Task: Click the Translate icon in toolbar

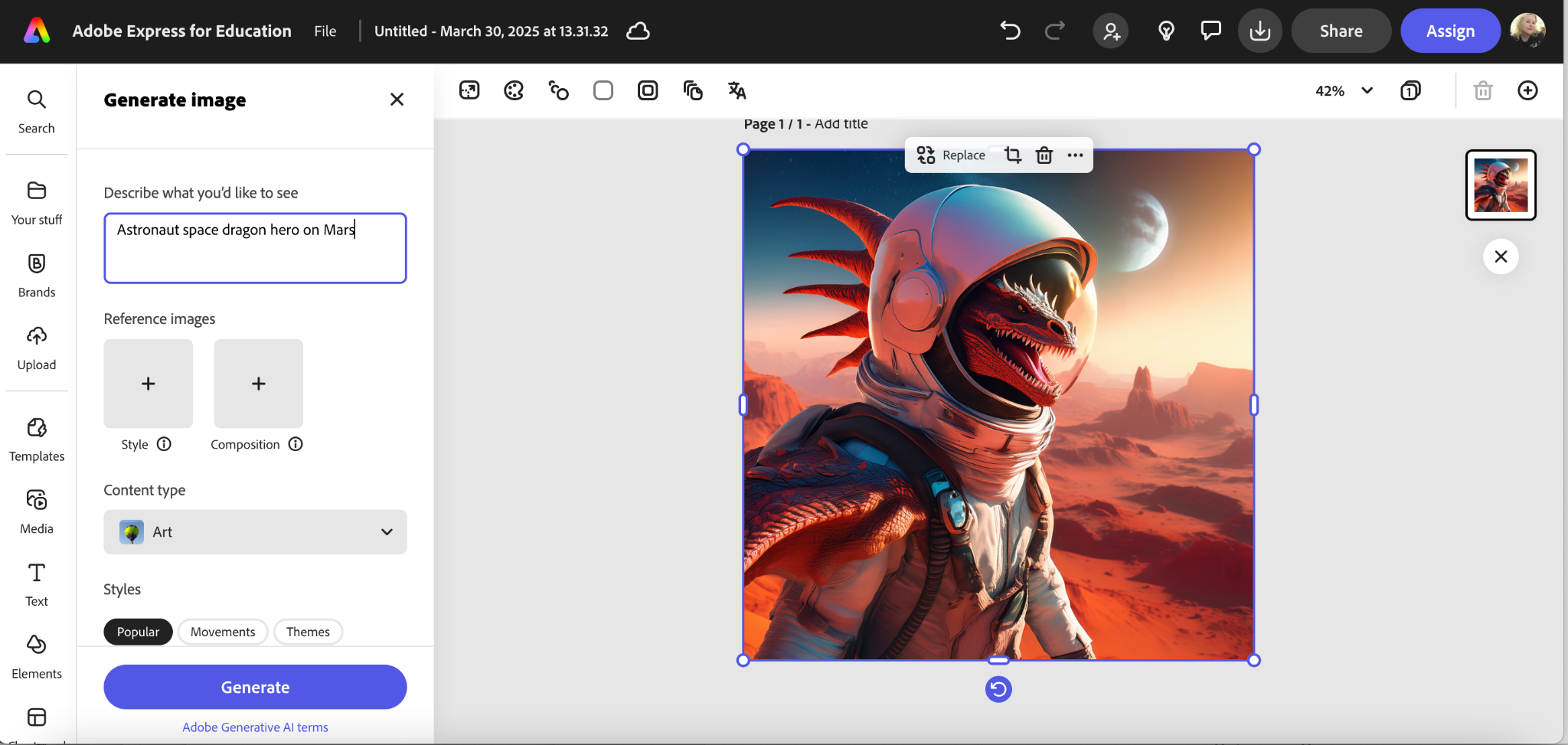Action: pyautogui.click(x=737, y=90)
